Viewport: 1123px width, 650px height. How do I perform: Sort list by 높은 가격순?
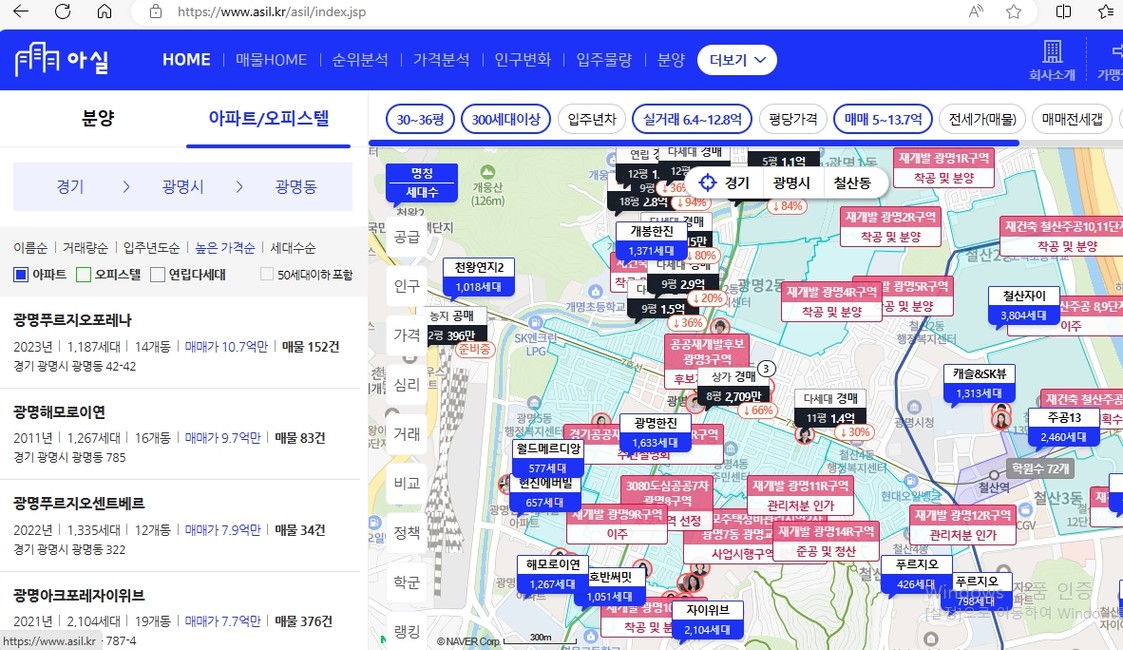click(225, 248)
